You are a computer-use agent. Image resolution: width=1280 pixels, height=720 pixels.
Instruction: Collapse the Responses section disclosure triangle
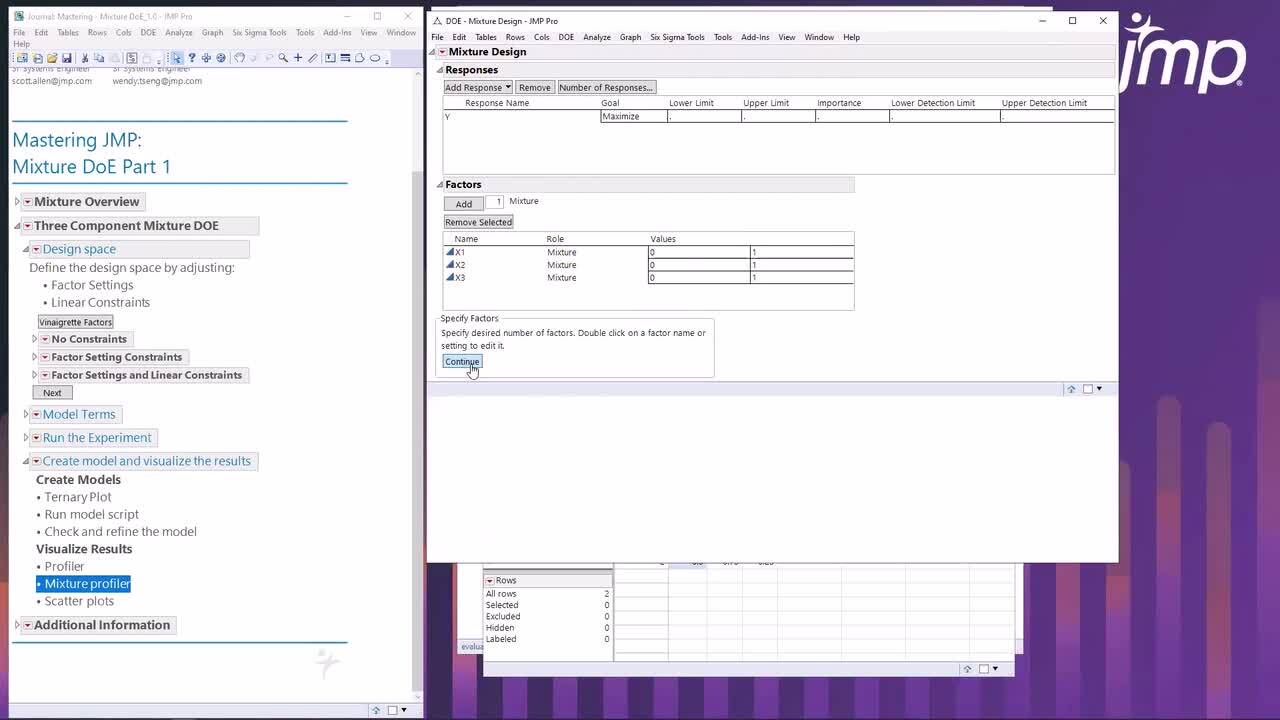point(439,69)
